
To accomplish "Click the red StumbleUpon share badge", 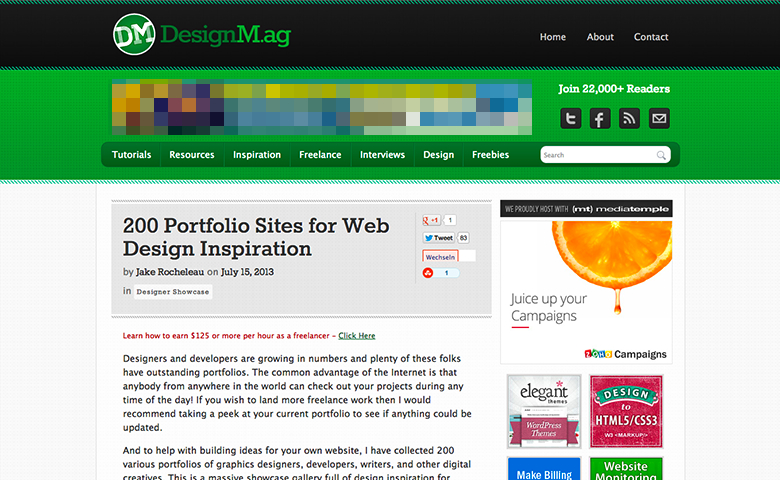I will [430, 272].
